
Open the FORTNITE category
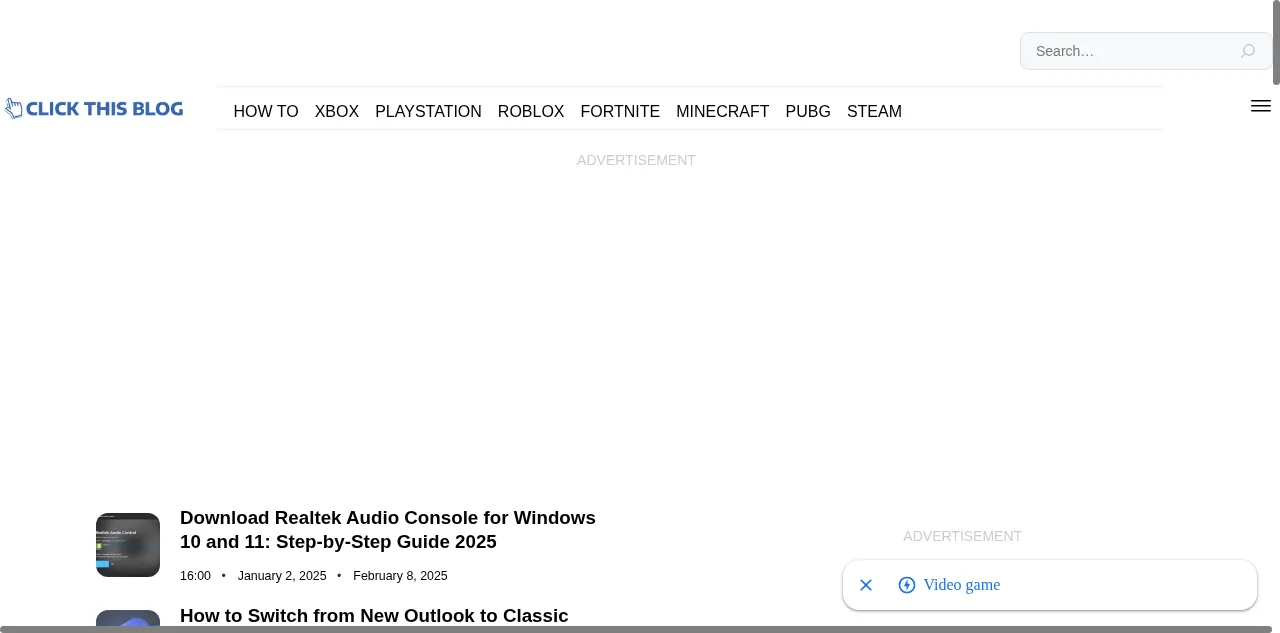click(x=620, y=112)
